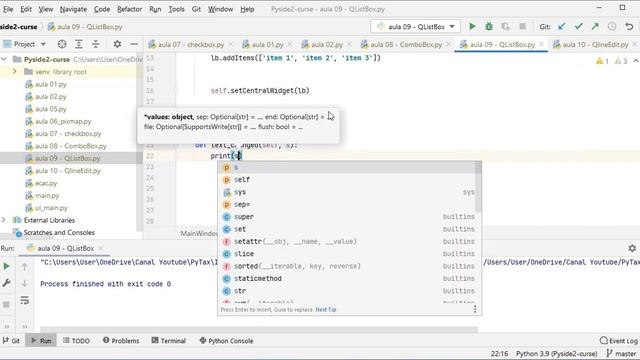The width and height of the screenshot is (640, 360).
Task: Click the Stop process square icon in top toolbar
Action: pos(522,27)
